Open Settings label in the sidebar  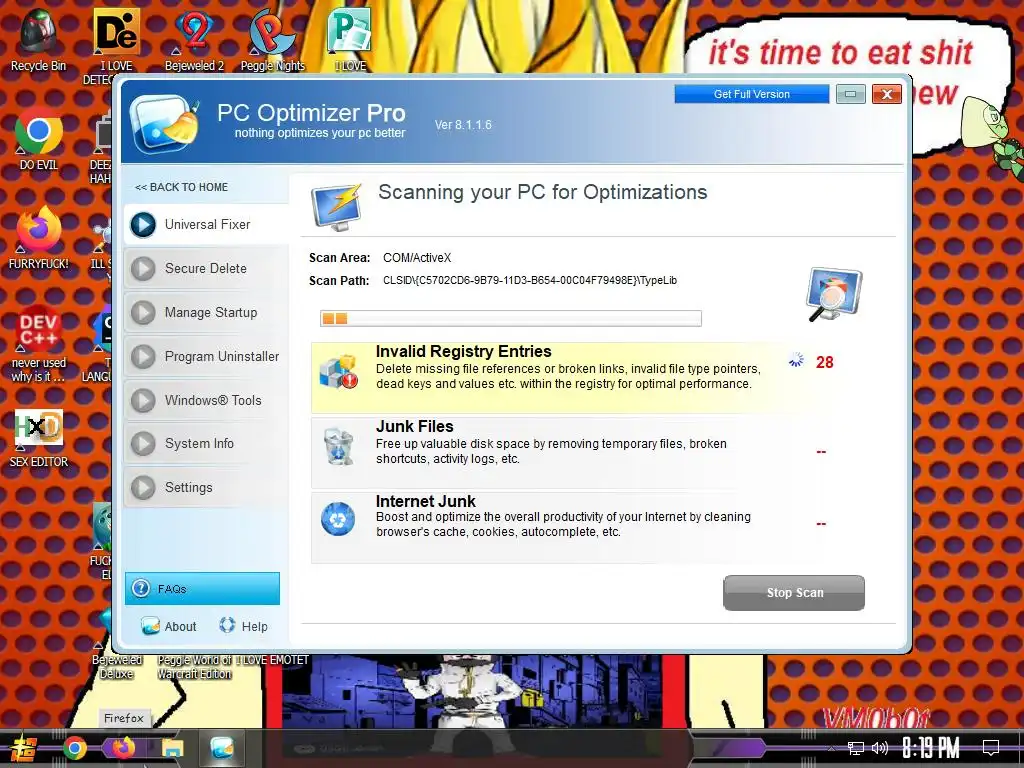[x=189, y=487]
